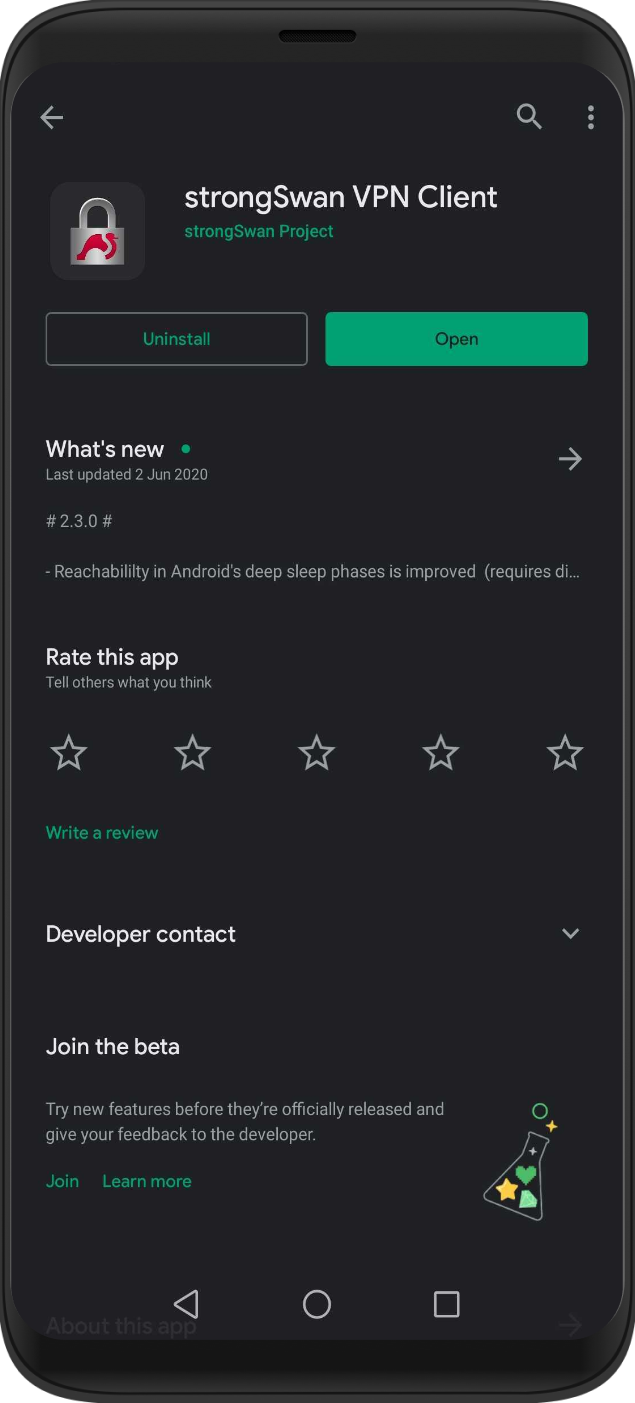The width and height of the screenshot is (635, 1403).
Task: Expand the Developer contact section
Action: point(570,933)
